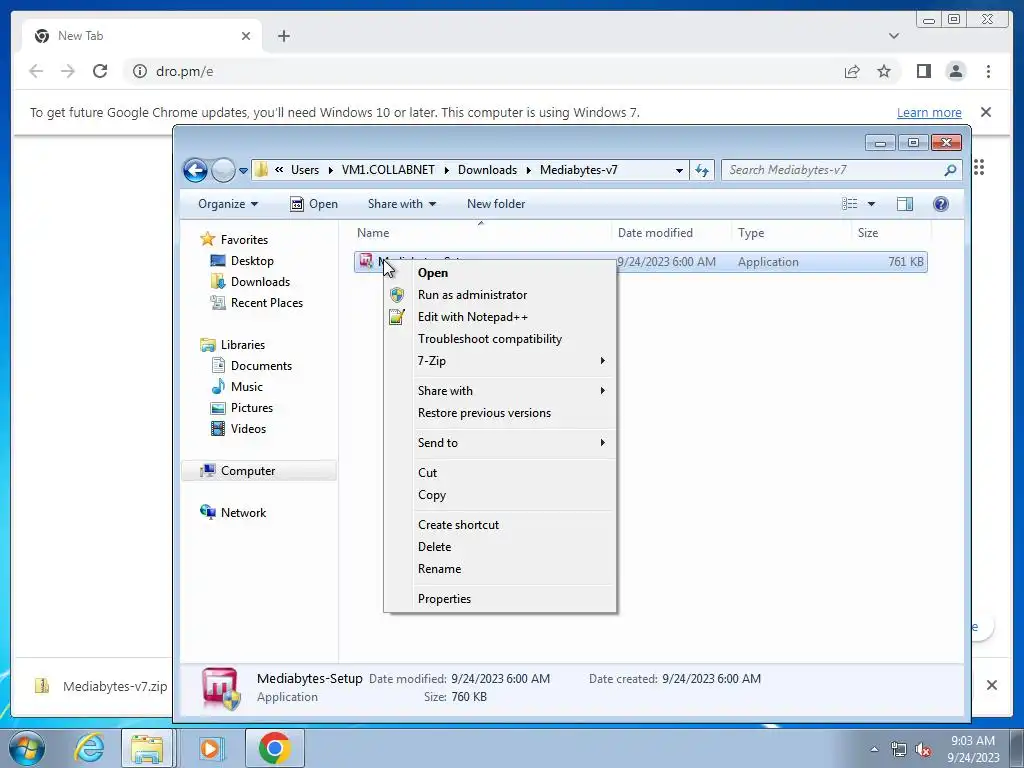The width and height of the screenshot is (1024, 768).
Task: Sort by Size column header
Action: [891, 233]
